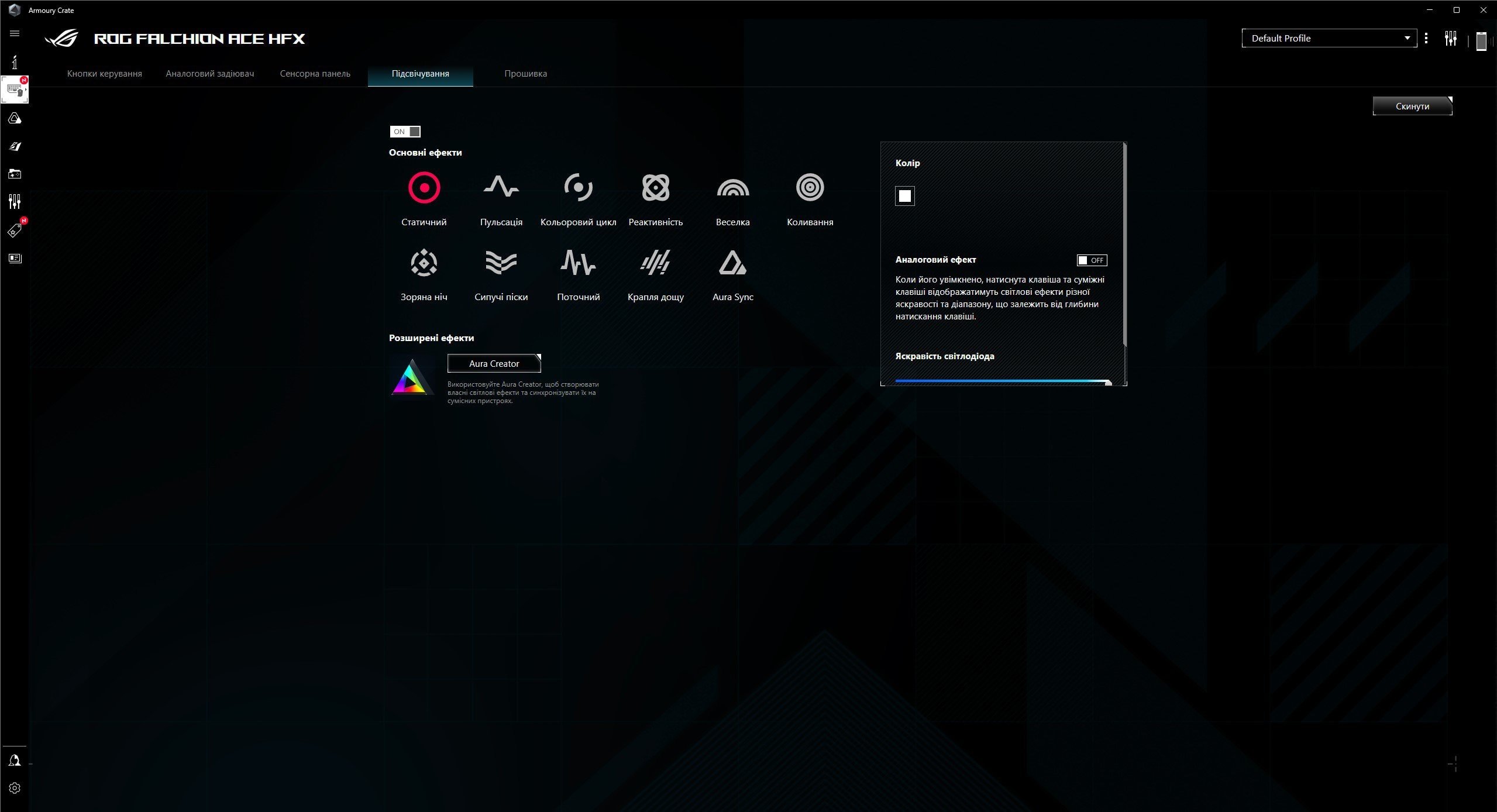
Task: Open the Прошивка tab
Action: 525,74
